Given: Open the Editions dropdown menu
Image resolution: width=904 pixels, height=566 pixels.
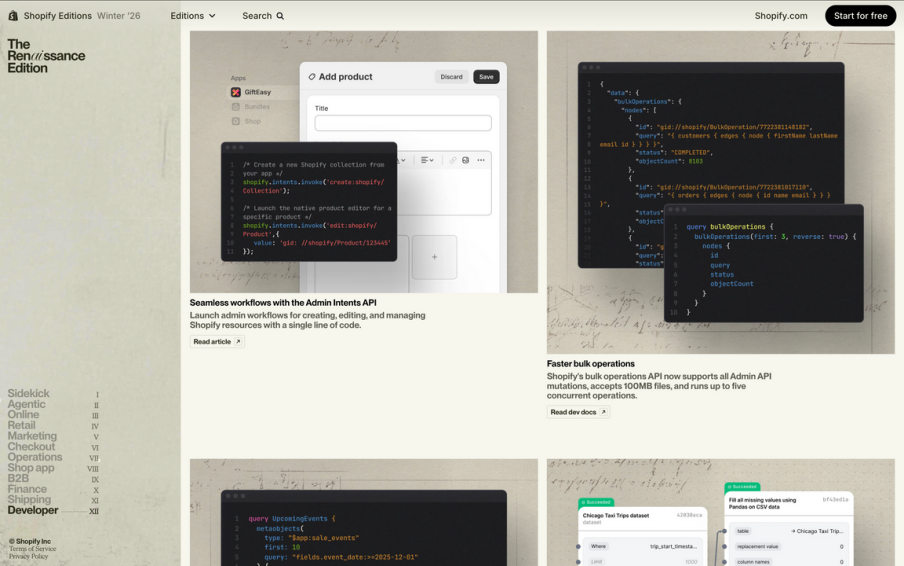Looking at the screenshot, I should [x=193, y=16].
